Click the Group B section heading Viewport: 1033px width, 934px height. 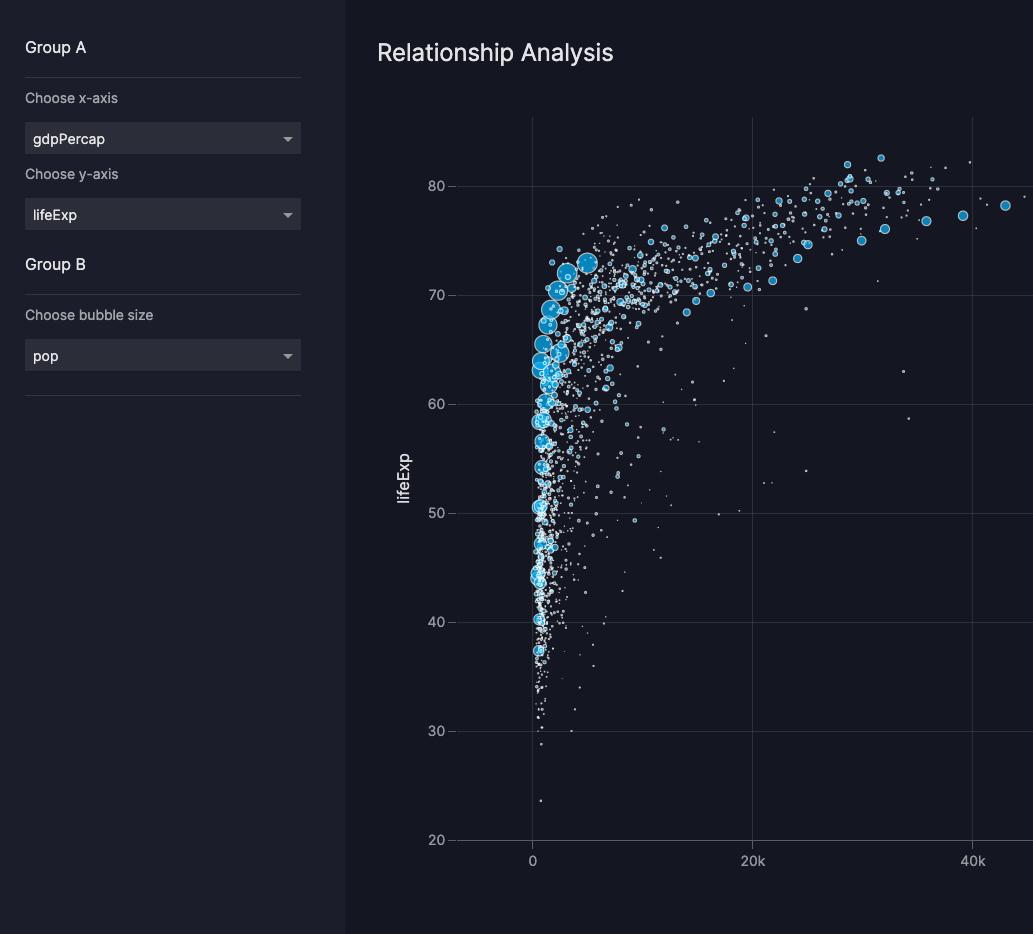click(55, 264)
